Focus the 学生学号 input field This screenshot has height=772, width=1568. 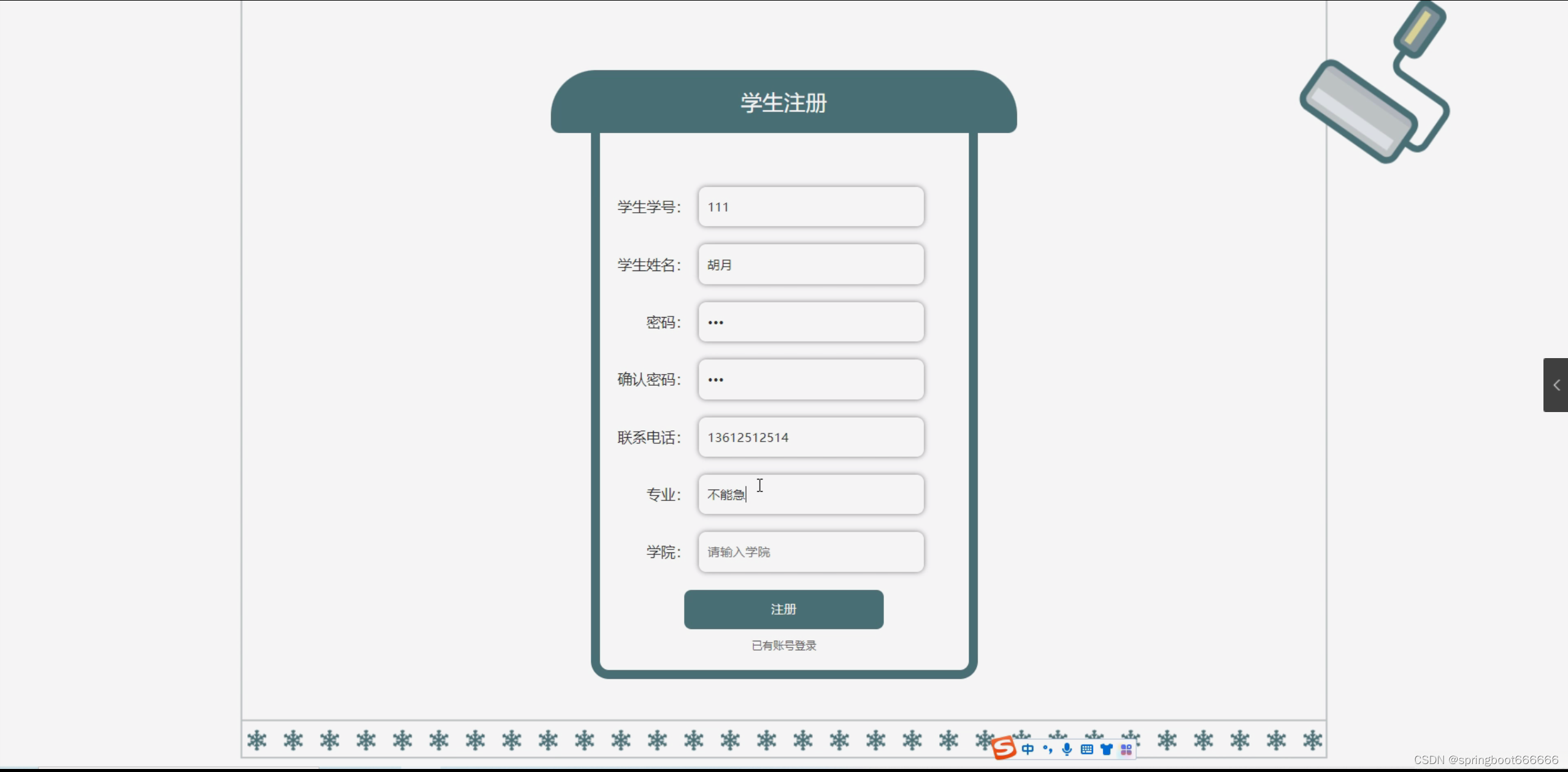(810, 207)
